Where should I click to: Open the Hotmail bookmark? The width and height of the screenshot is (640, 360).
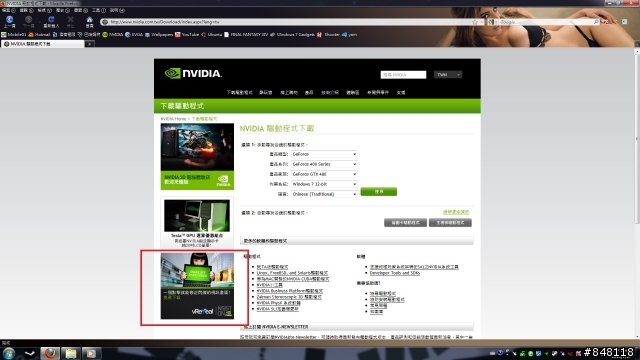(x=39, y=35)
